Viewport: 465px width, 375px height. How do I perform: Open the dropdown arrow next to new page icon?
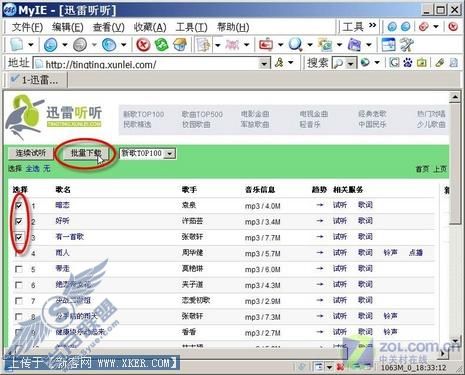pos(31,45)
